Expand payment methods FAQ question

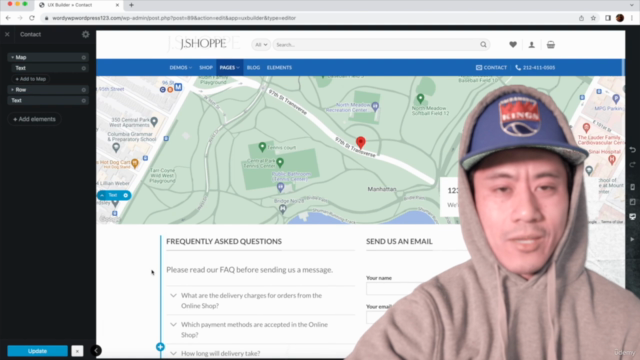click(x=260, y=329)
